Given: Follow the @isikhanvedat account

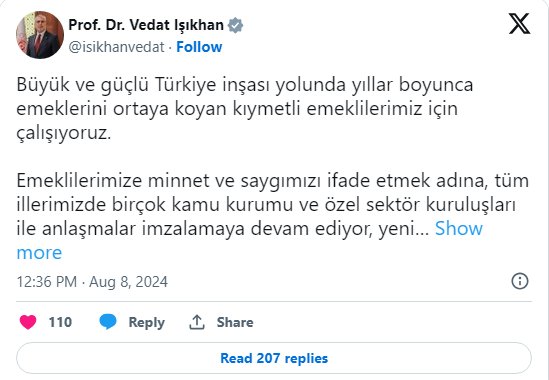Looking at the screenshot, I should pos(199,47).
